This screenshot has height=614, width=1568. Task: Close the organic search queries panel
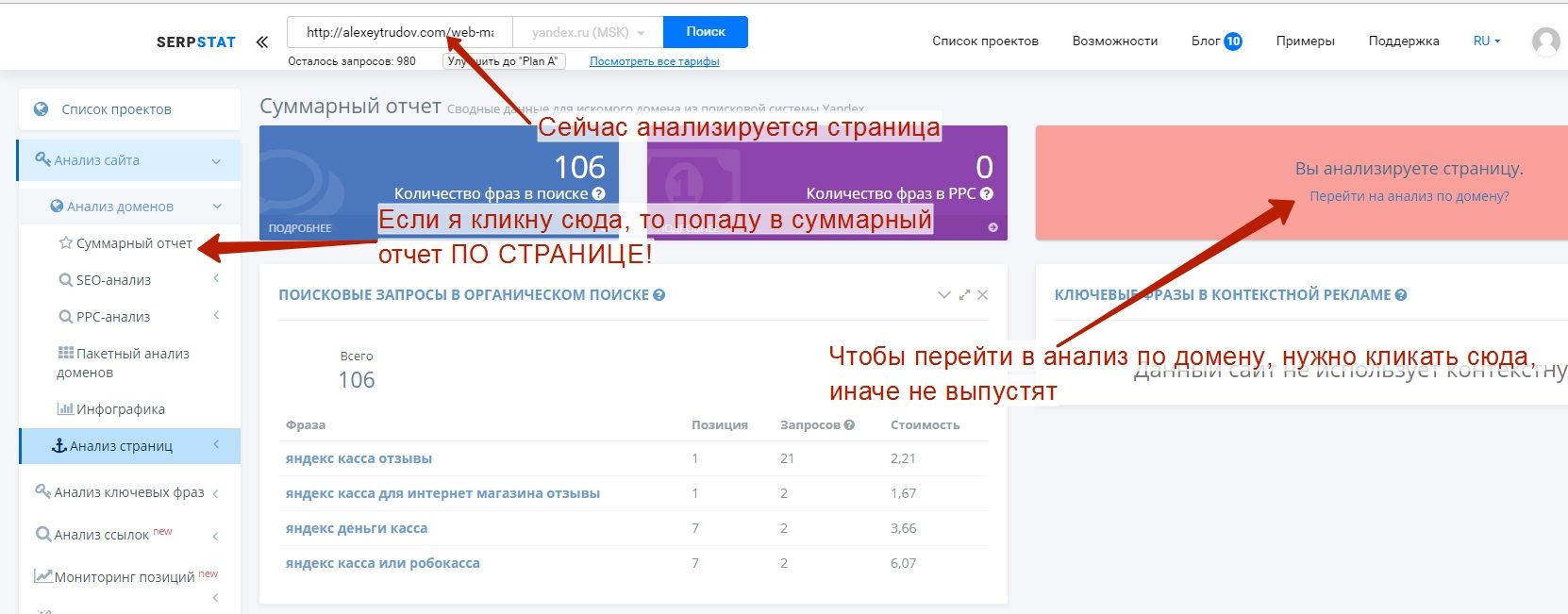pyautogui.click(x=983, y=295)
